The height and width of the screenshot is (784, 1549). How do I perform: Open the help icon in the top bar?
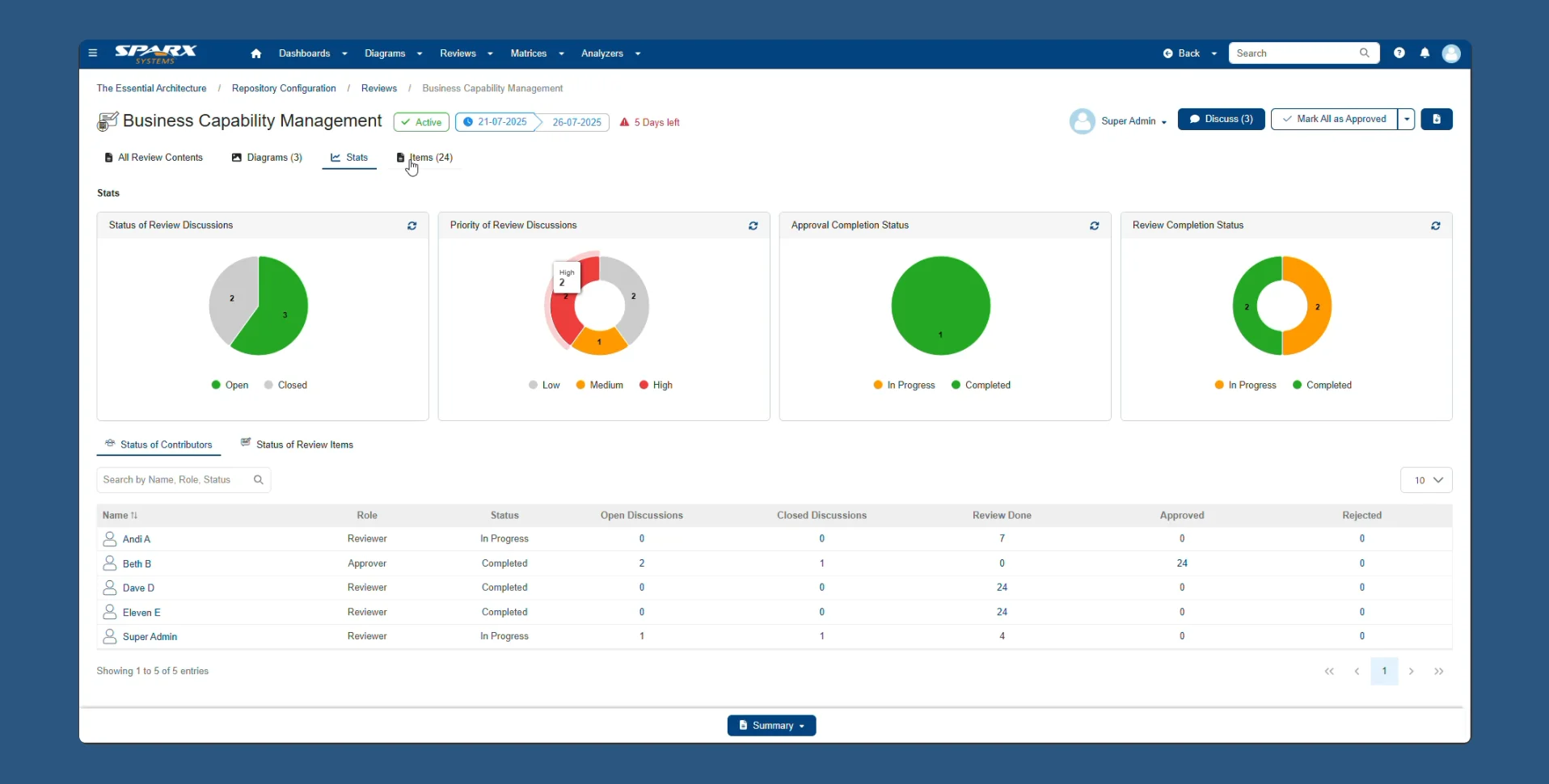(1400, 53)
